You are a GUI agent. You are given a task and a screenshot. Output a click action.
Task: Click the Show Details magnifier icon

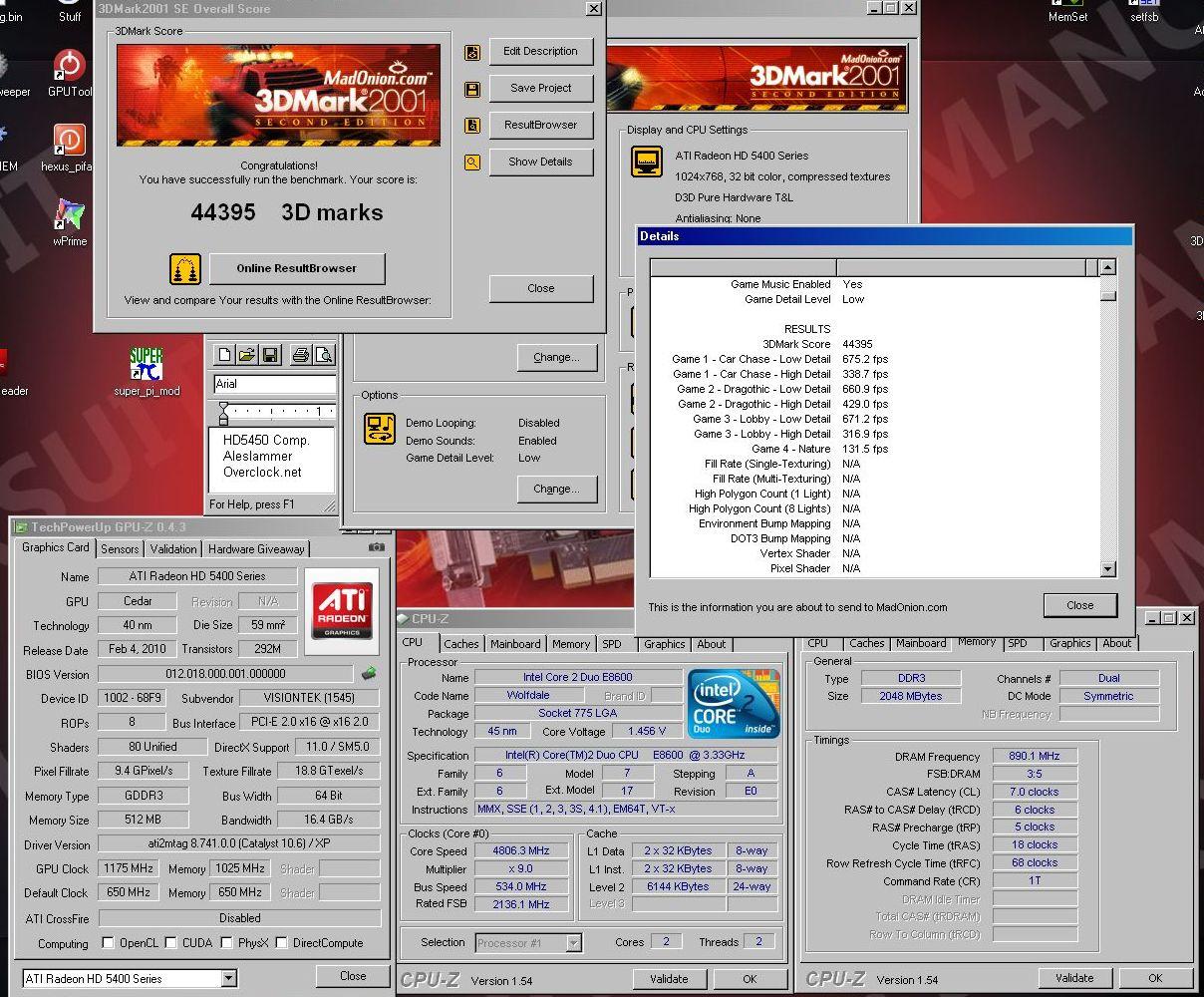(x=472, y=162)
